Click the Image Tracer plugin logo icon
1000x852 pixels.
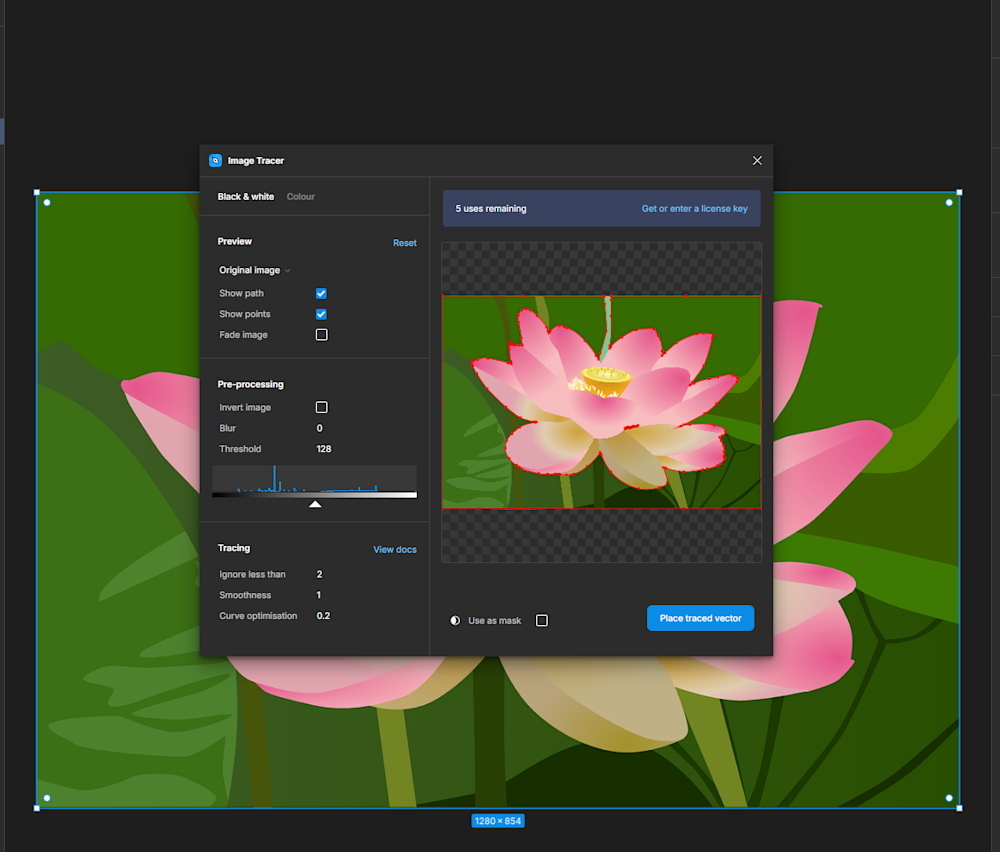point(215,161)
